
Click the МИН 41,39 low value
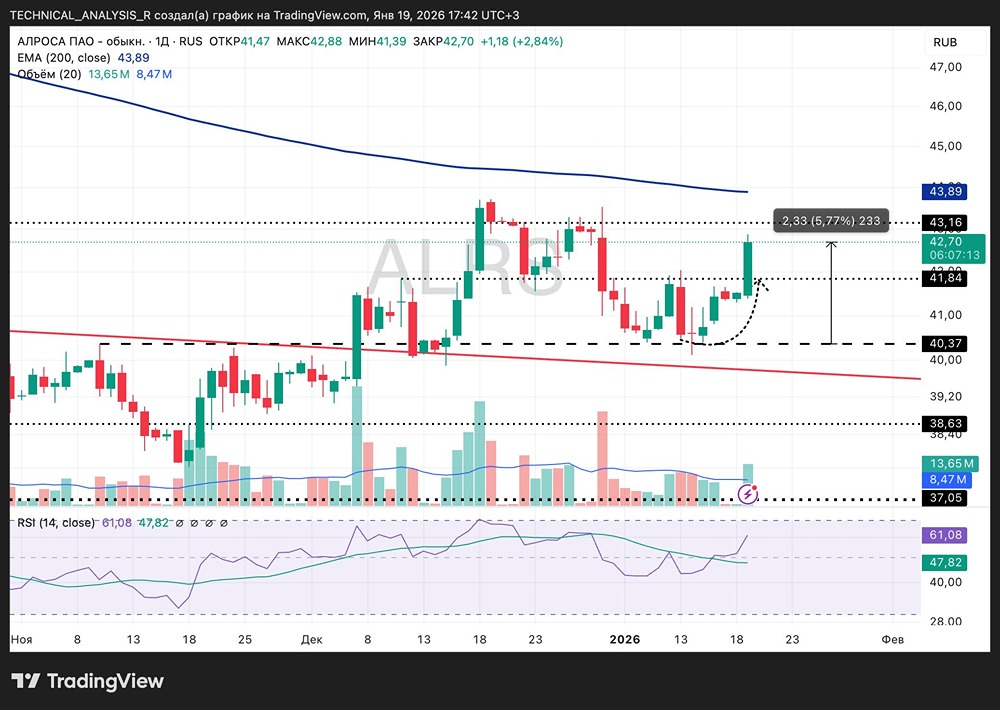[378, 41]
